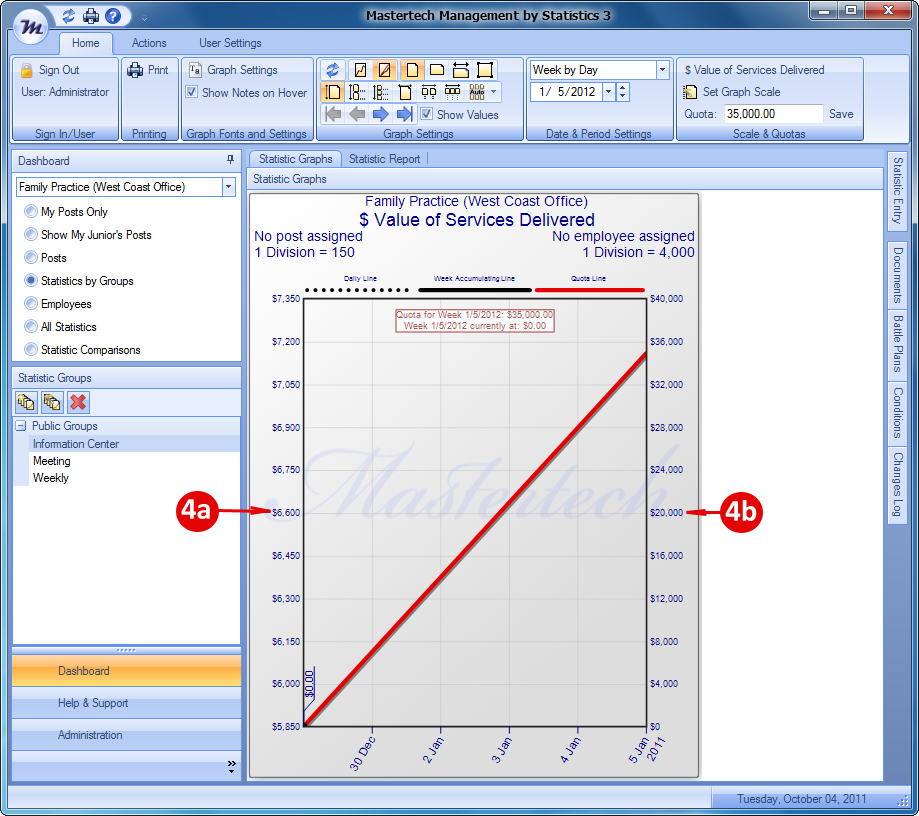The image size is (919, 816).
Task: Open the Home ribbon tab
Action: [86, 43]
